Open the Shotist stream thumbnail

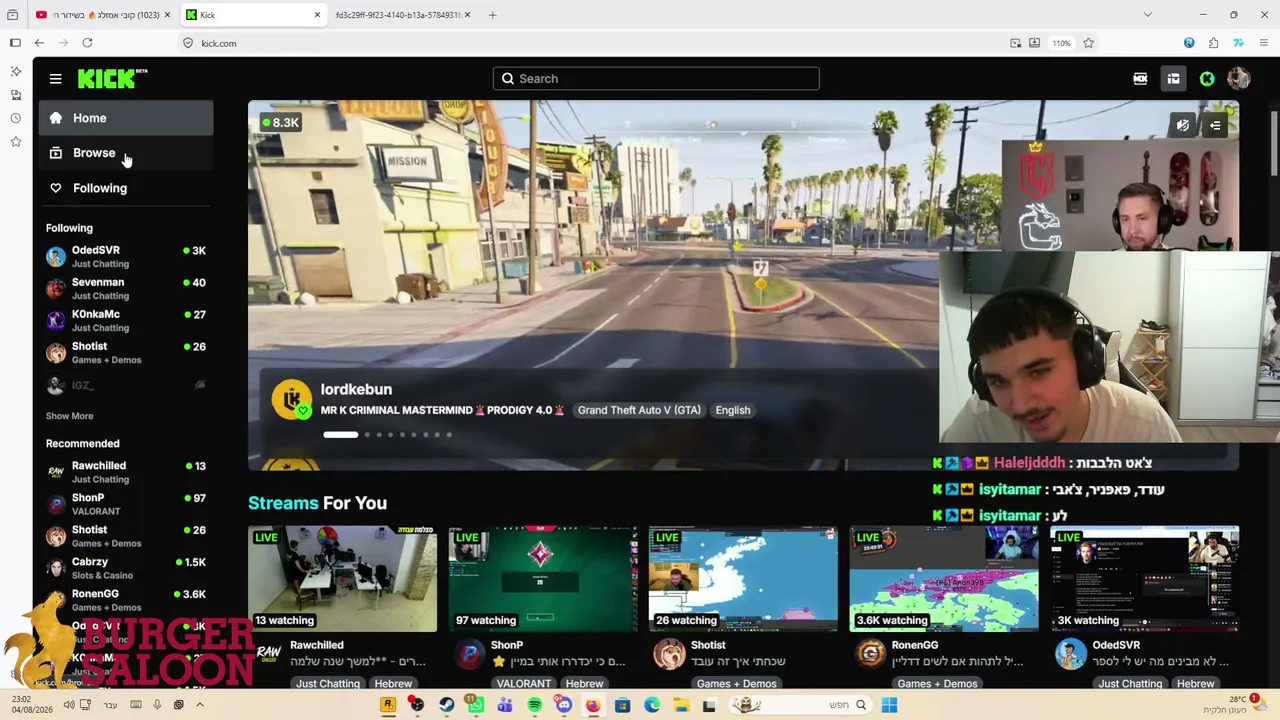[x=743, y=579]
